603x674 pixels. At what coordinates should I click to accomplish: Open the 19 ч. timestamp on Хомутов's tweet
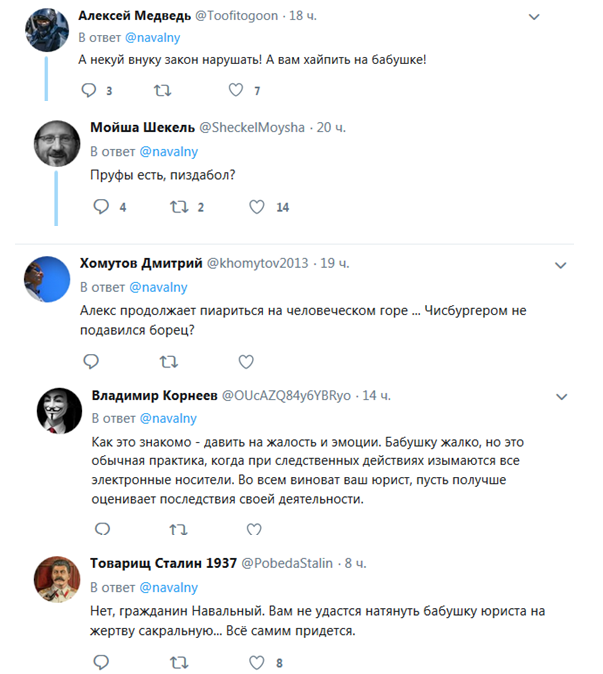click(x=335, y=263)
